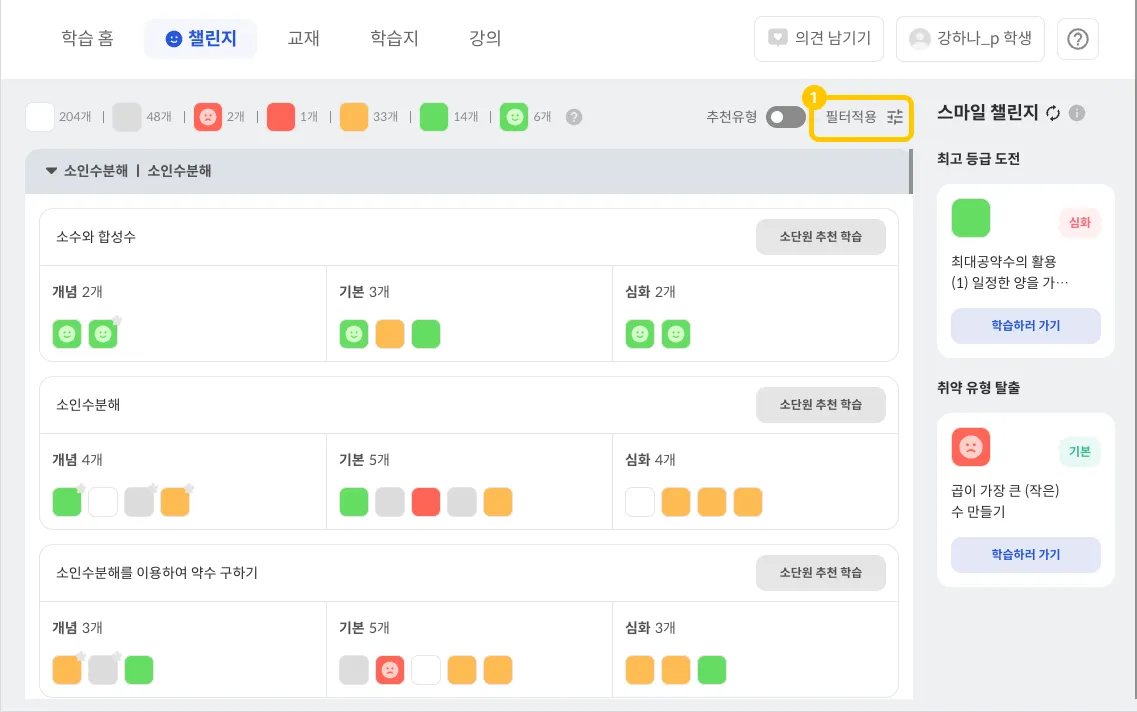Click 소단원 추천 학습 for 약수 구하기
Image resolution: width=1137 pixels, height=712 pixels.
pyautogui.click(x=820, y=573)
